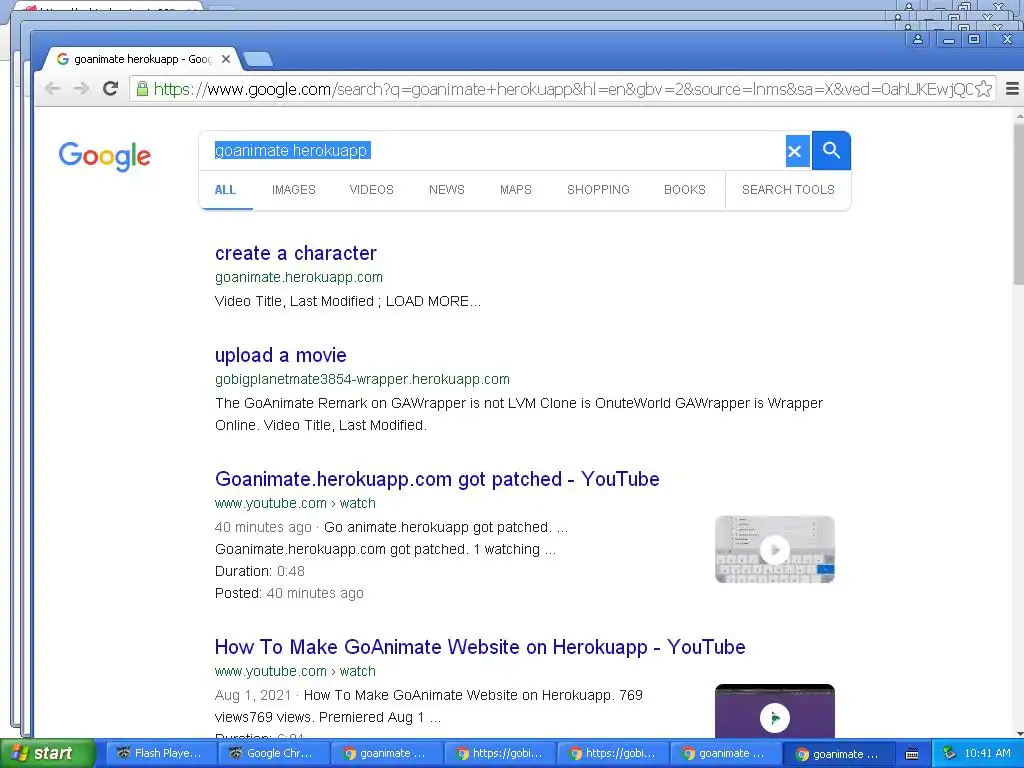Open 'create a character' result link
The height and width of the screenshot is (768, 1024).
tap(295, 253)
